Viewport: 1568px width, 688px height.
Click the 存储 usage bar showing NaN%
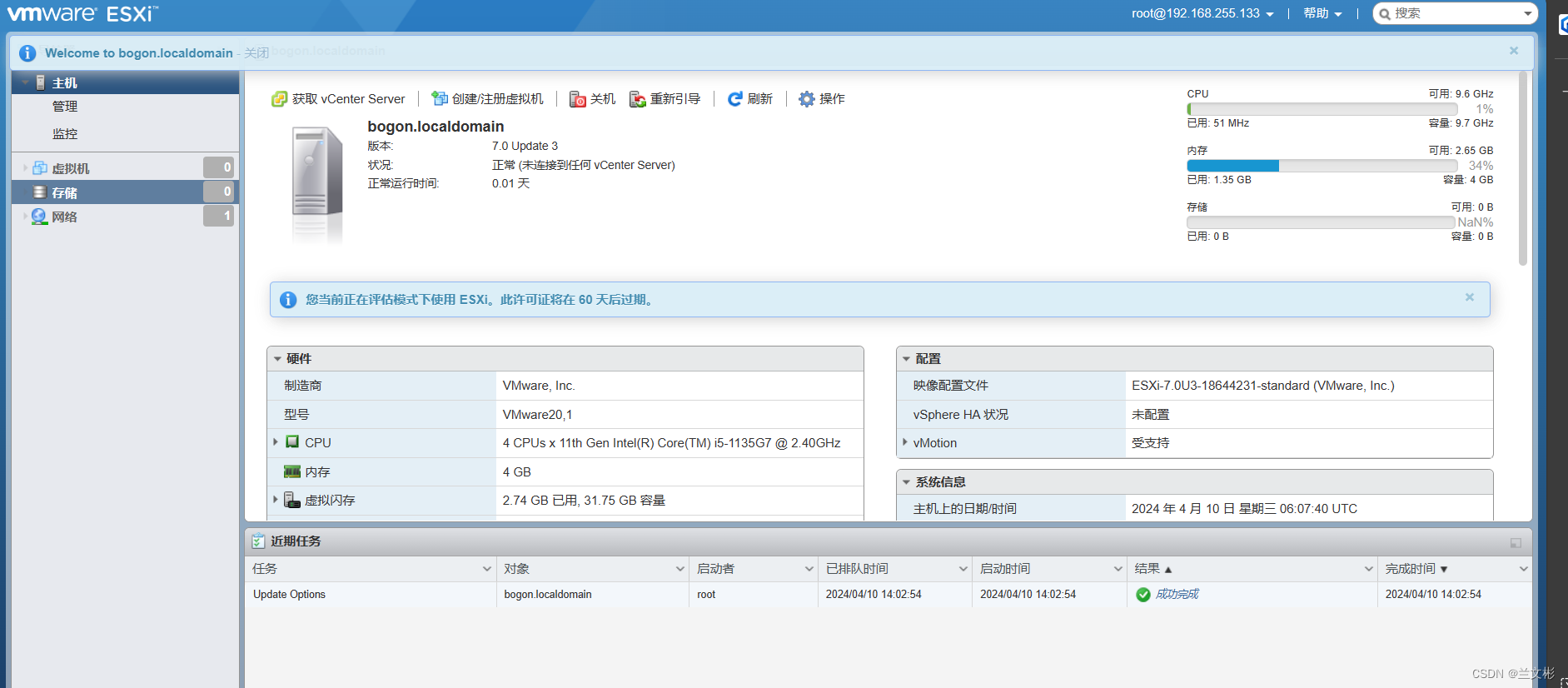(1321, 222)
